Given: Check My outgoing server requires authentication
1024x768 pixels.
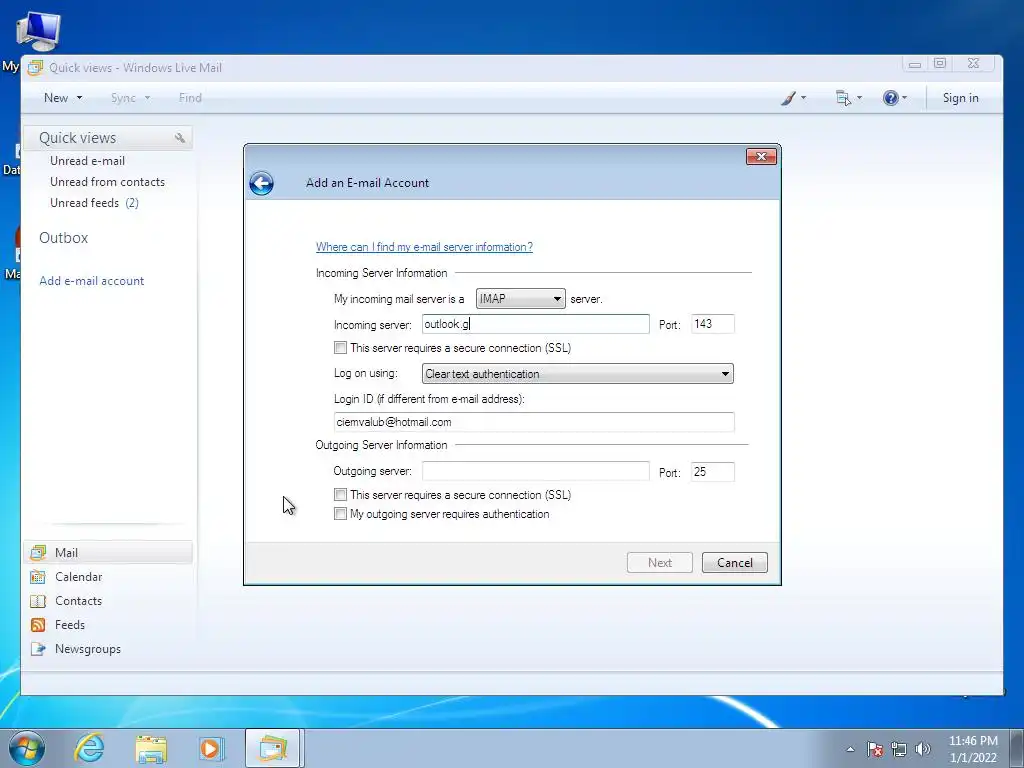Looking at the screenshot, I should [340, 514].
